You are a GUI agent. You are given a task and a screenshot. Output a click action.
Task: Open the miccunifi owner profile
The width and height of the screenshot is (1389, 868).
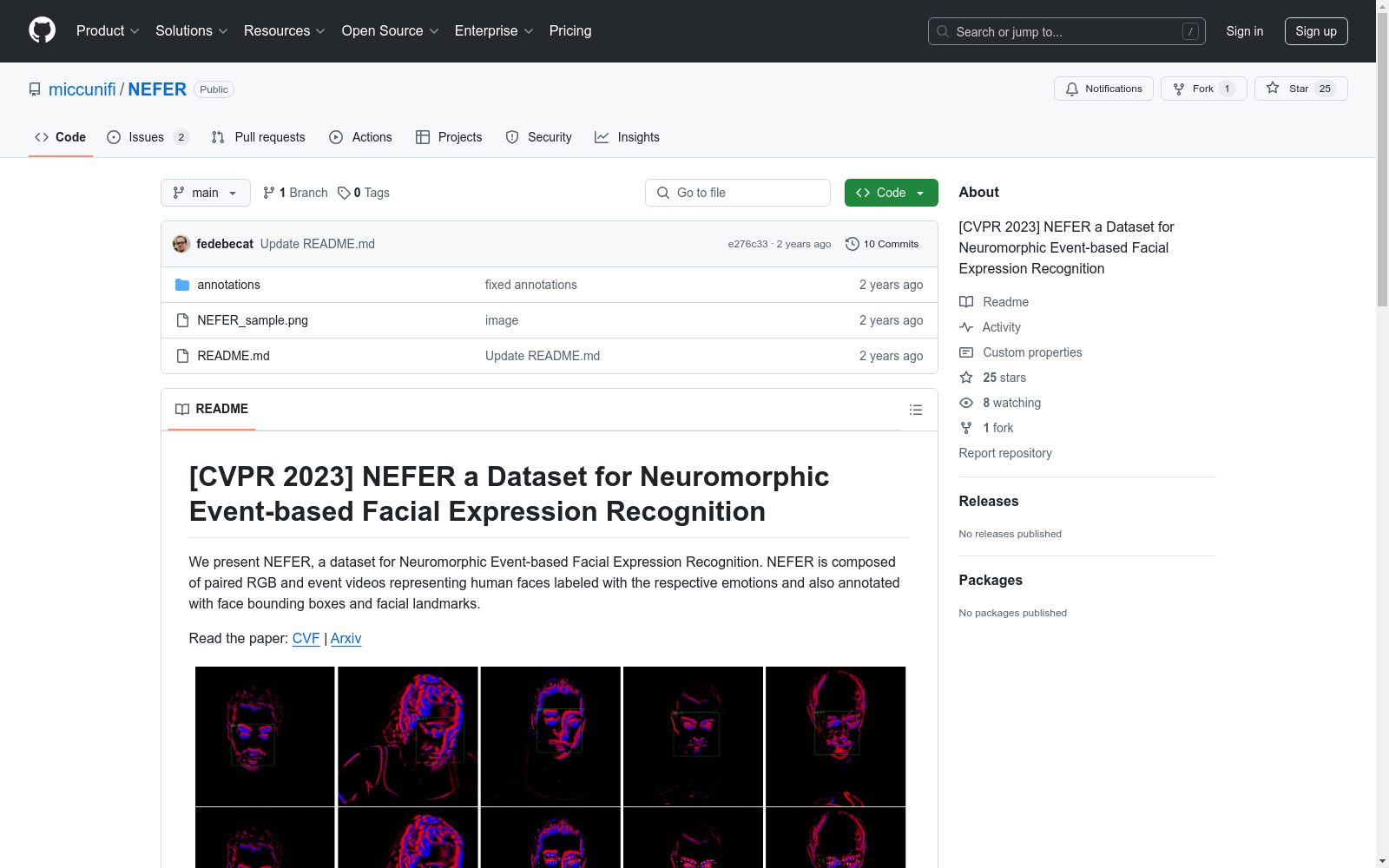(82, 89)
